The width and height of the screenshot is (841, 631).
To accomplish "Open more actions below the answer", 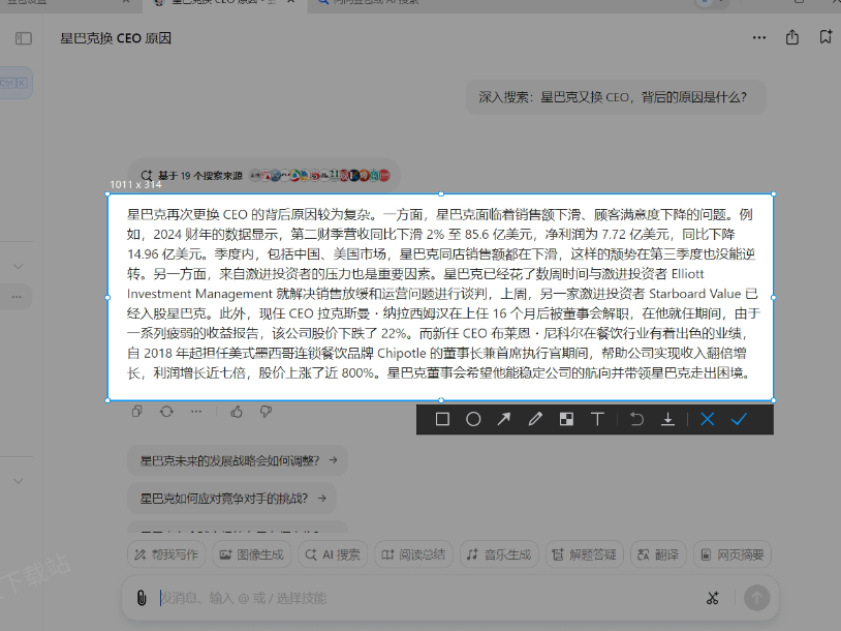I will (196, 412).
